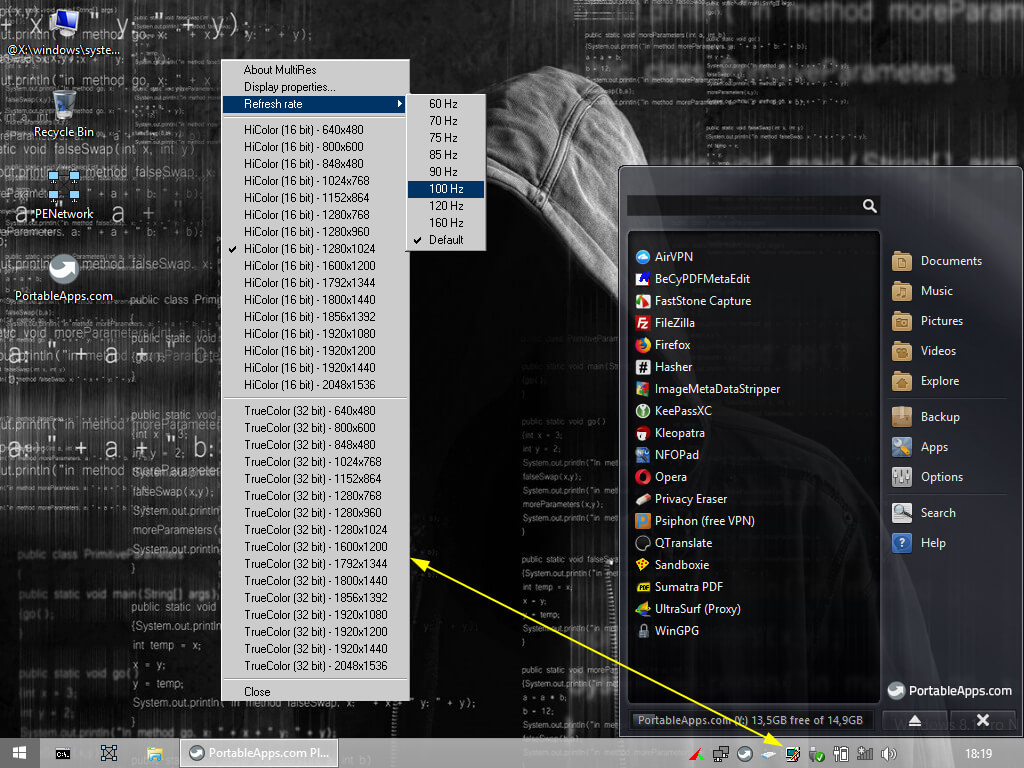Open the volume speaker tray icon
The height and width of the screenshot is (768, 1024).
[x=888, y=754]
